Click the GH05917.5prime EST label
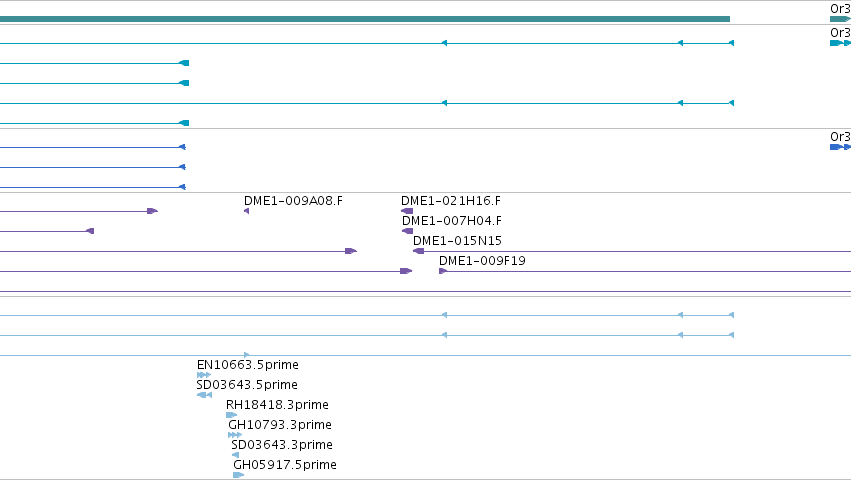 (x=285, y=465)
